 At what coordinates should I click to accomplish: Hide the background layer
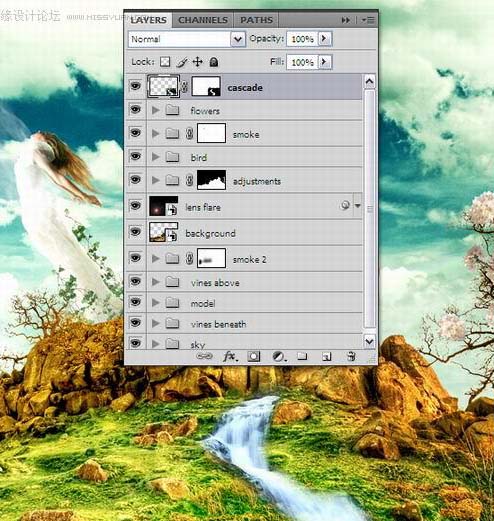click(135, 232)
